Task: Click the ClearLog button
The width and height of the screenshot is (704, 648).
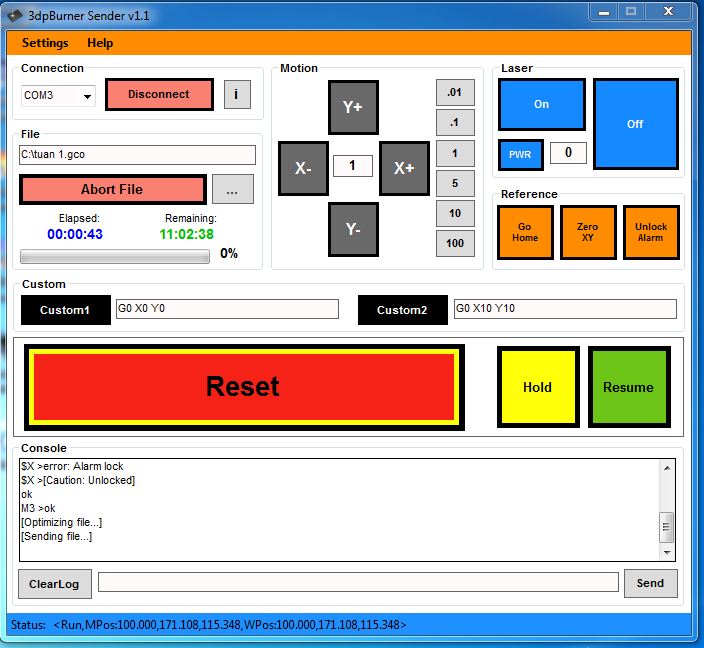Action: pyautogui.click(x=54, y=584)
